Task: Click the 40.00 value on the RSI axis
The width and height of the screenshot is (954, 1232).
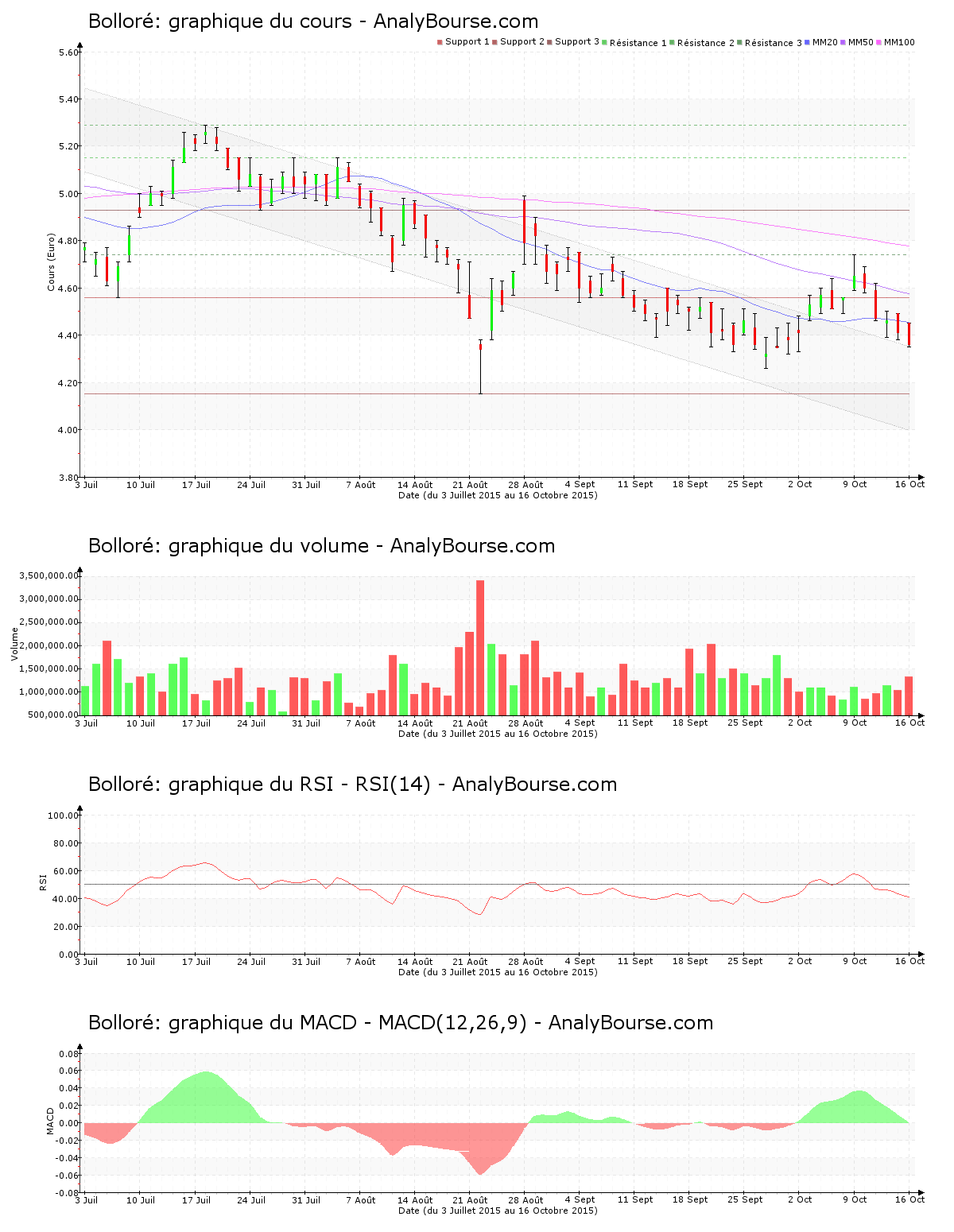Action: pos(66,899)
